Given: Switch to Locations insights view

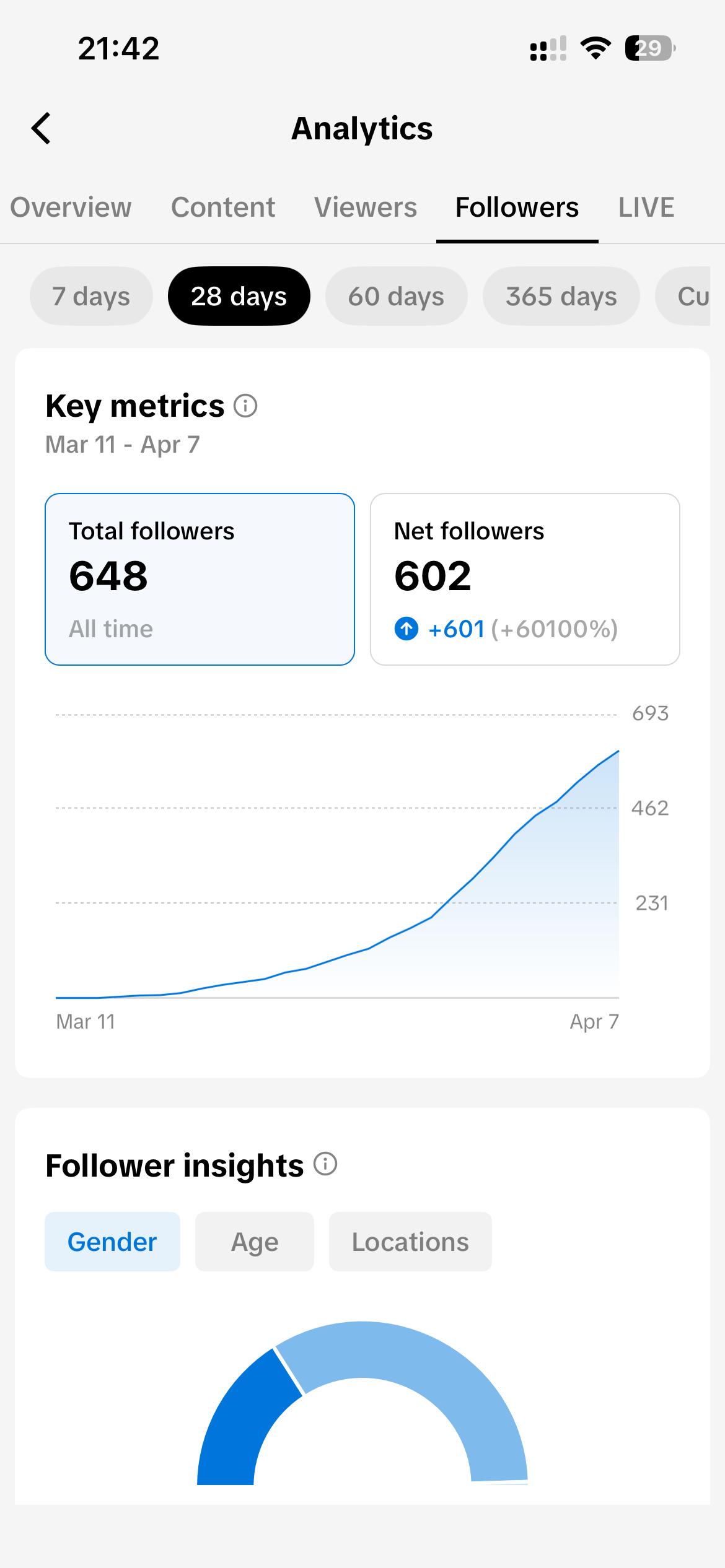Looking at the screenshot, I should tap(410, 1241).
